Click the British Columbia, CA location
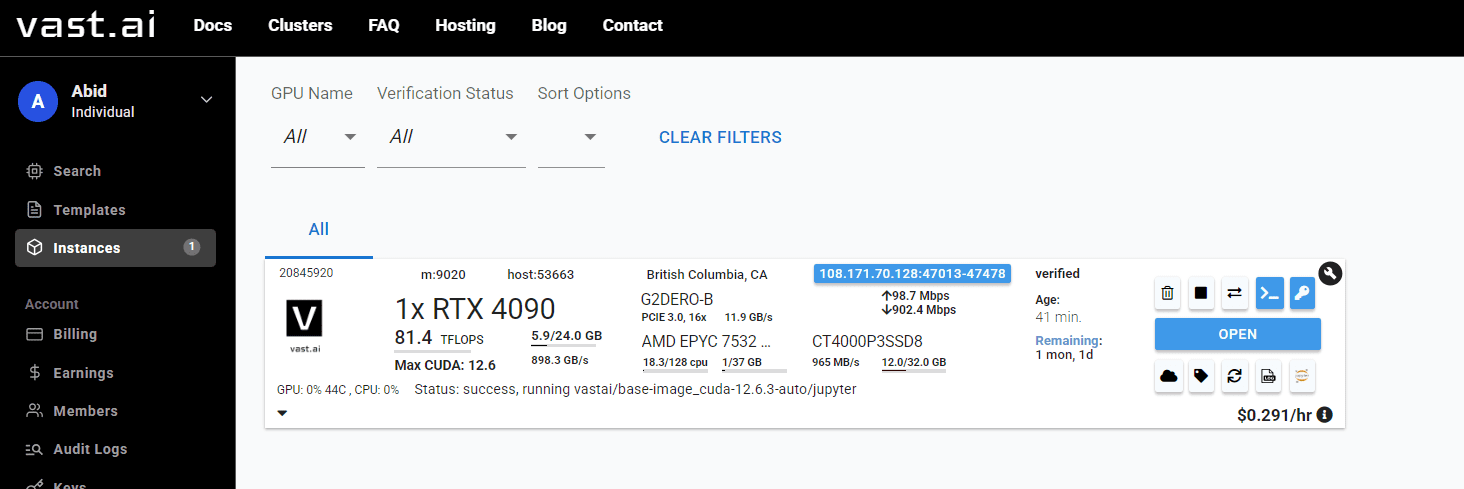This screenshot has height=489, width=1464. tap(707, 274)
